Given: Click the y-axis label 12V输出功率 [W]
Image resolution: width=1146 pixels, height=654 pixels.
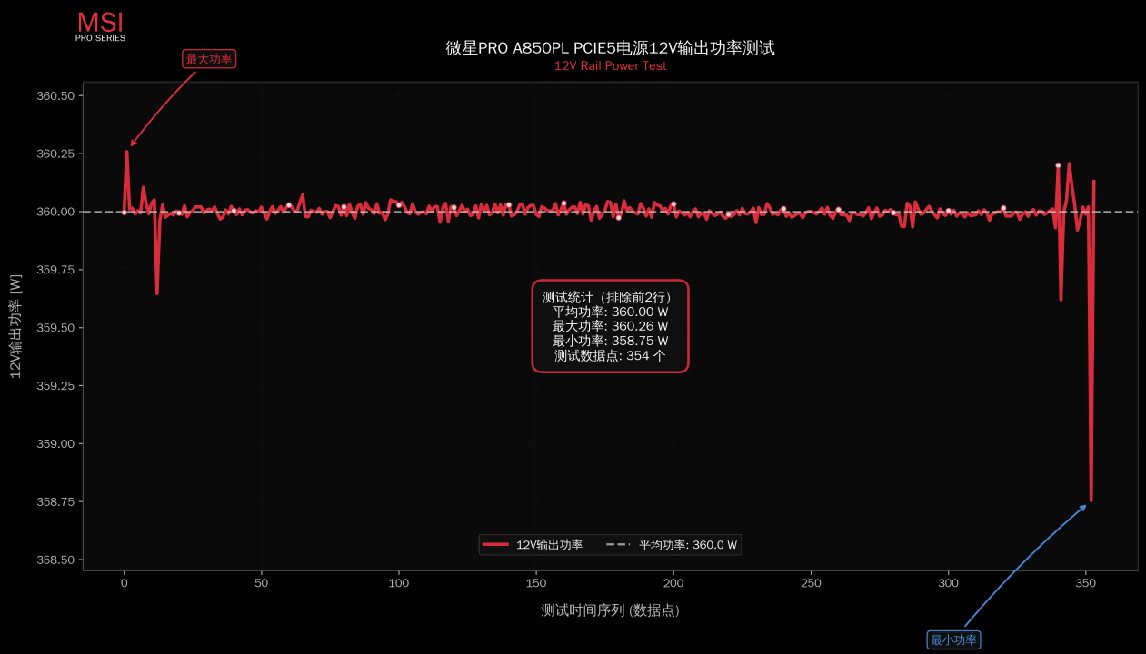Looking at the screenshot, I should tap(15, 326).
